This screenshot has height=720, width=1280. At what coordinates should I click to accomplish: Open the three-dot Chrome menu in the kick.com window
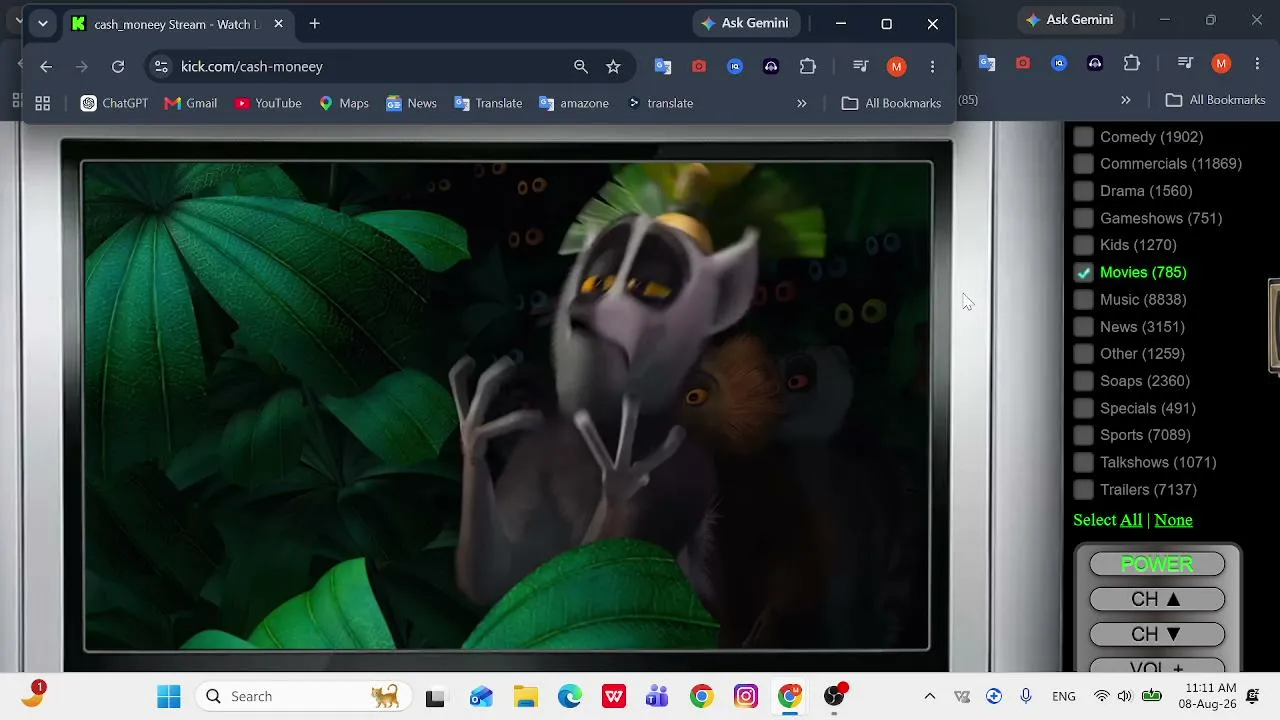click(932, 67)
